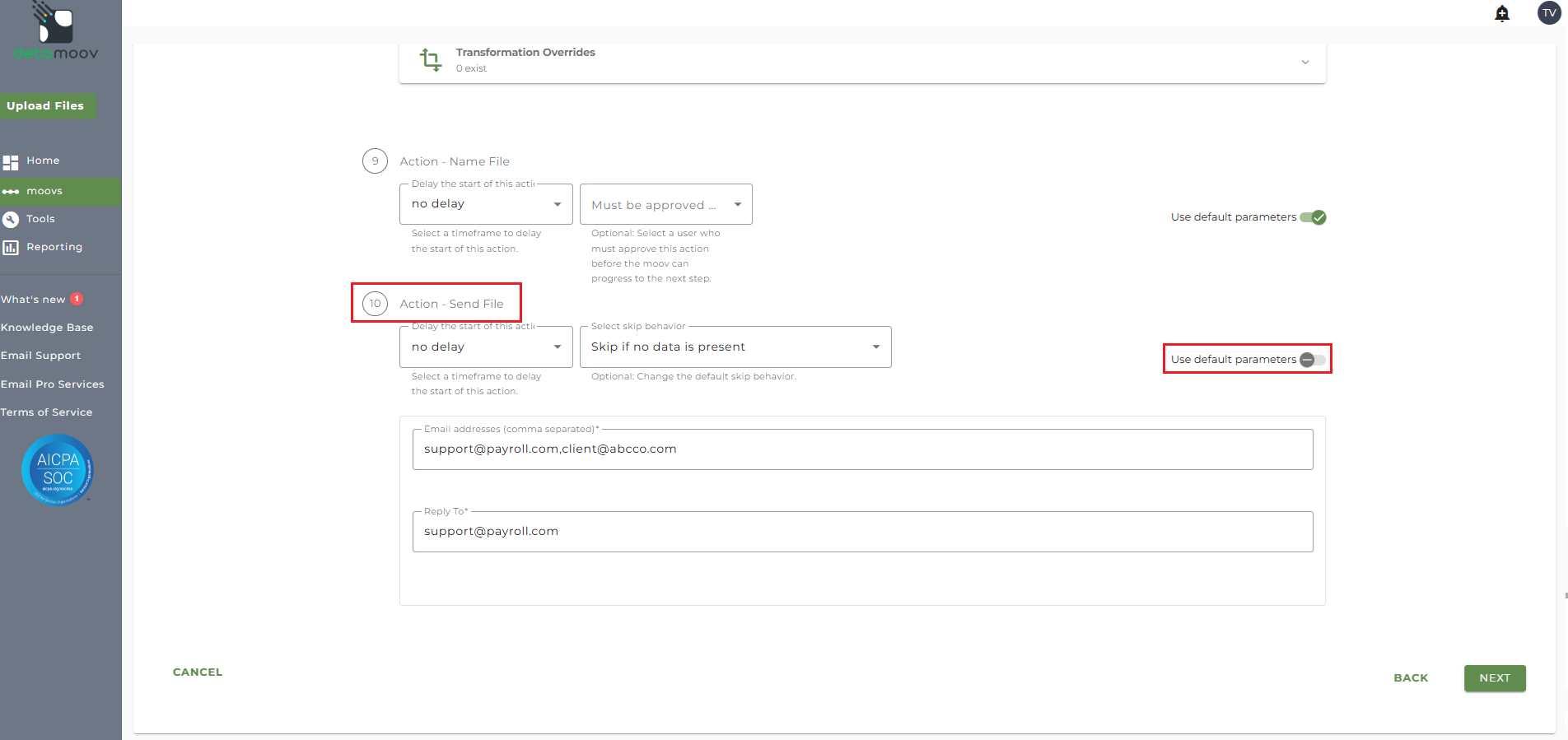Image resolution: width=1568 pixels, height=740 pixels.
Task: Open the Select skip behavior dropdown
Action: 735,347
